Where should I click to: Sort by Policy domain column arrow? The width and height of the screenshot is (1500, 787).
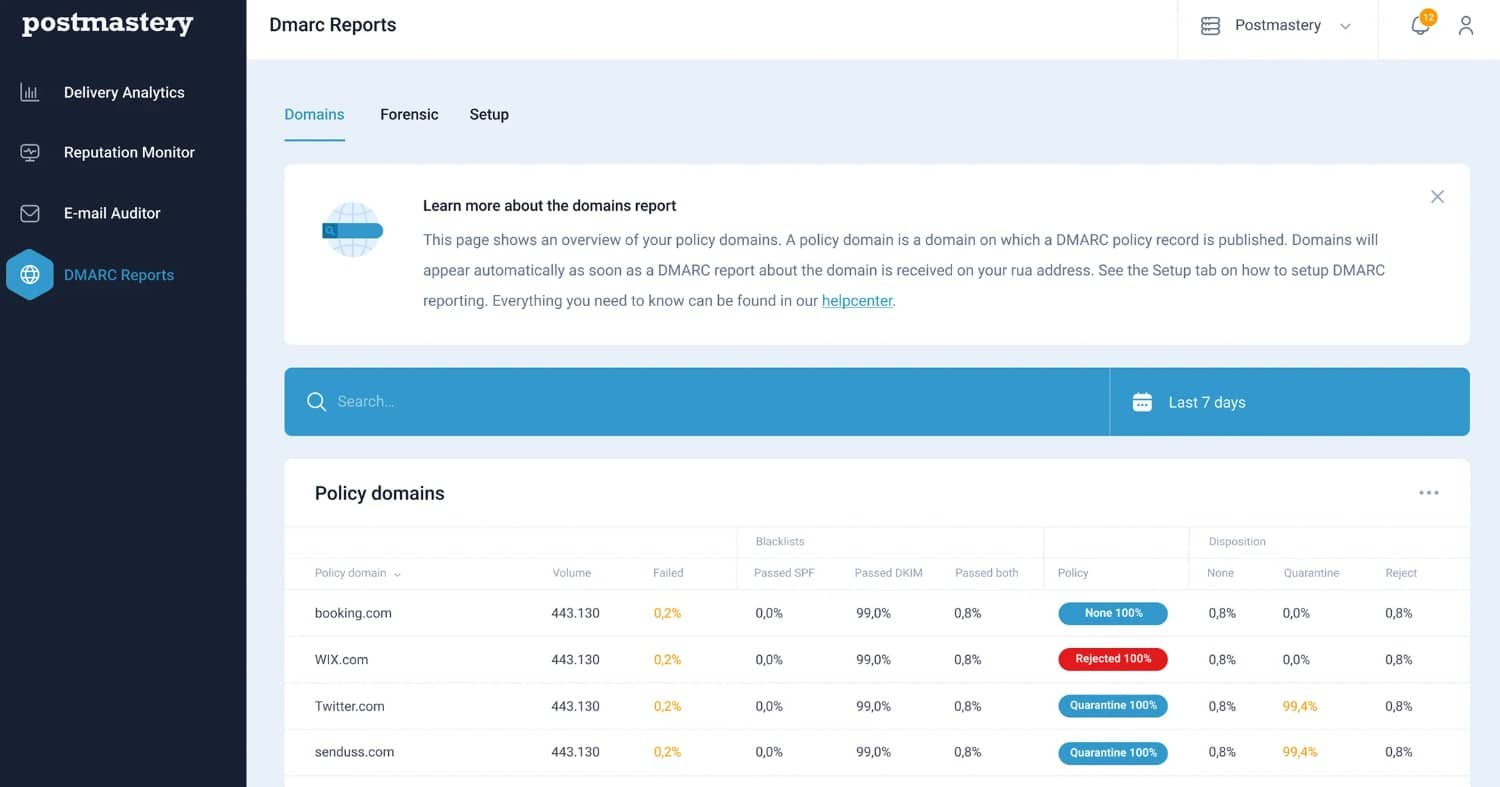pyautogui.click(x=397, y=574)
